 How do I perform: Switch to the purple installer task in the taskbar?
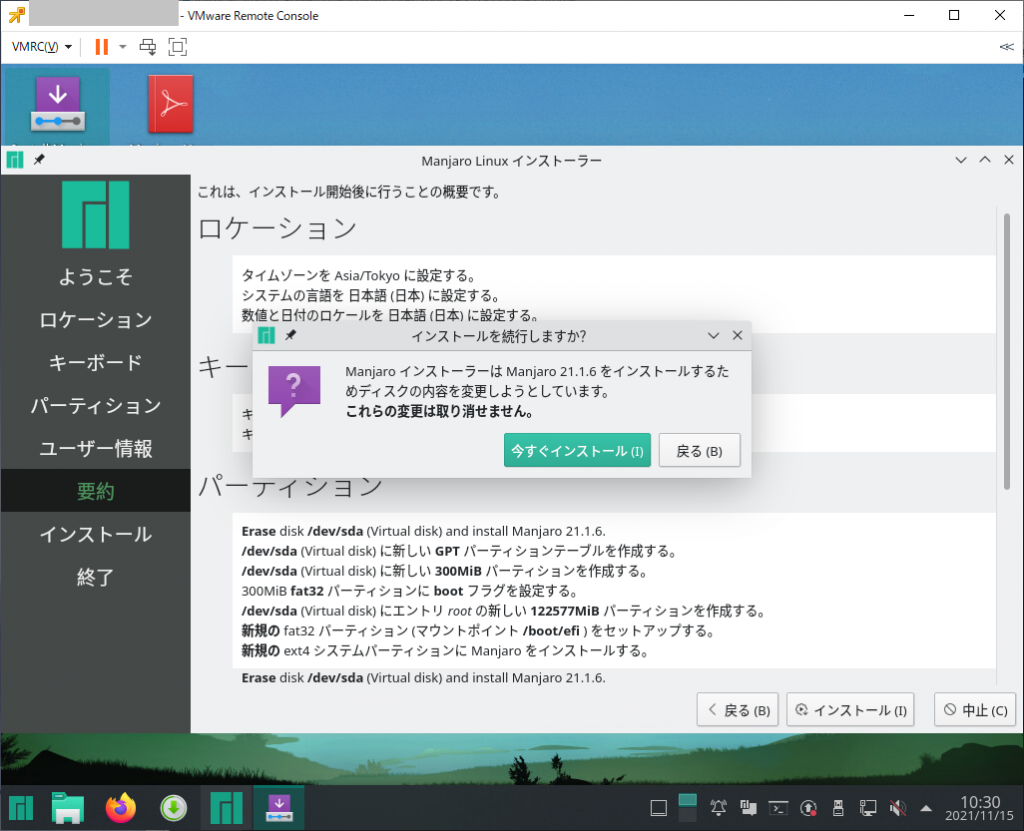pyautogui.click(x=279, y=808)
